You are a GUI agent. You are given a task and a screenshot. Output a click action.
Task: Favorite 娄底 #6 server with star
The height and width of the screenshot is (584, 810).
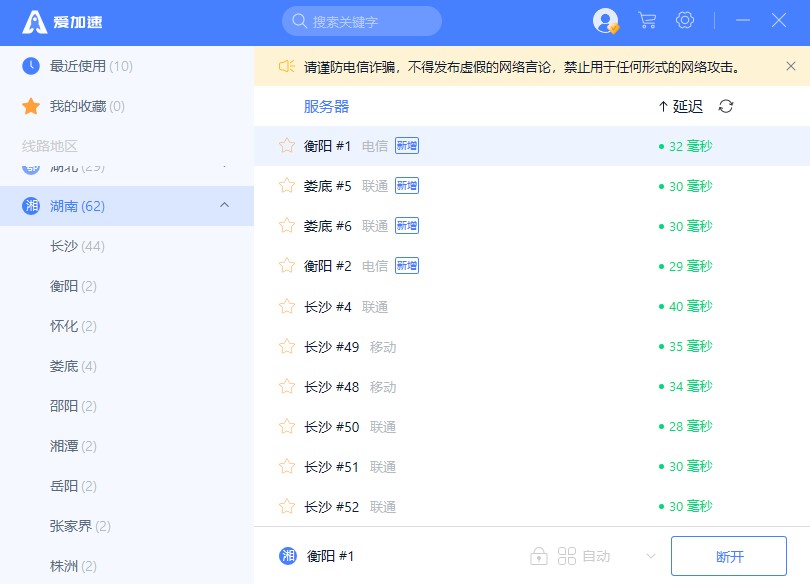287,226
